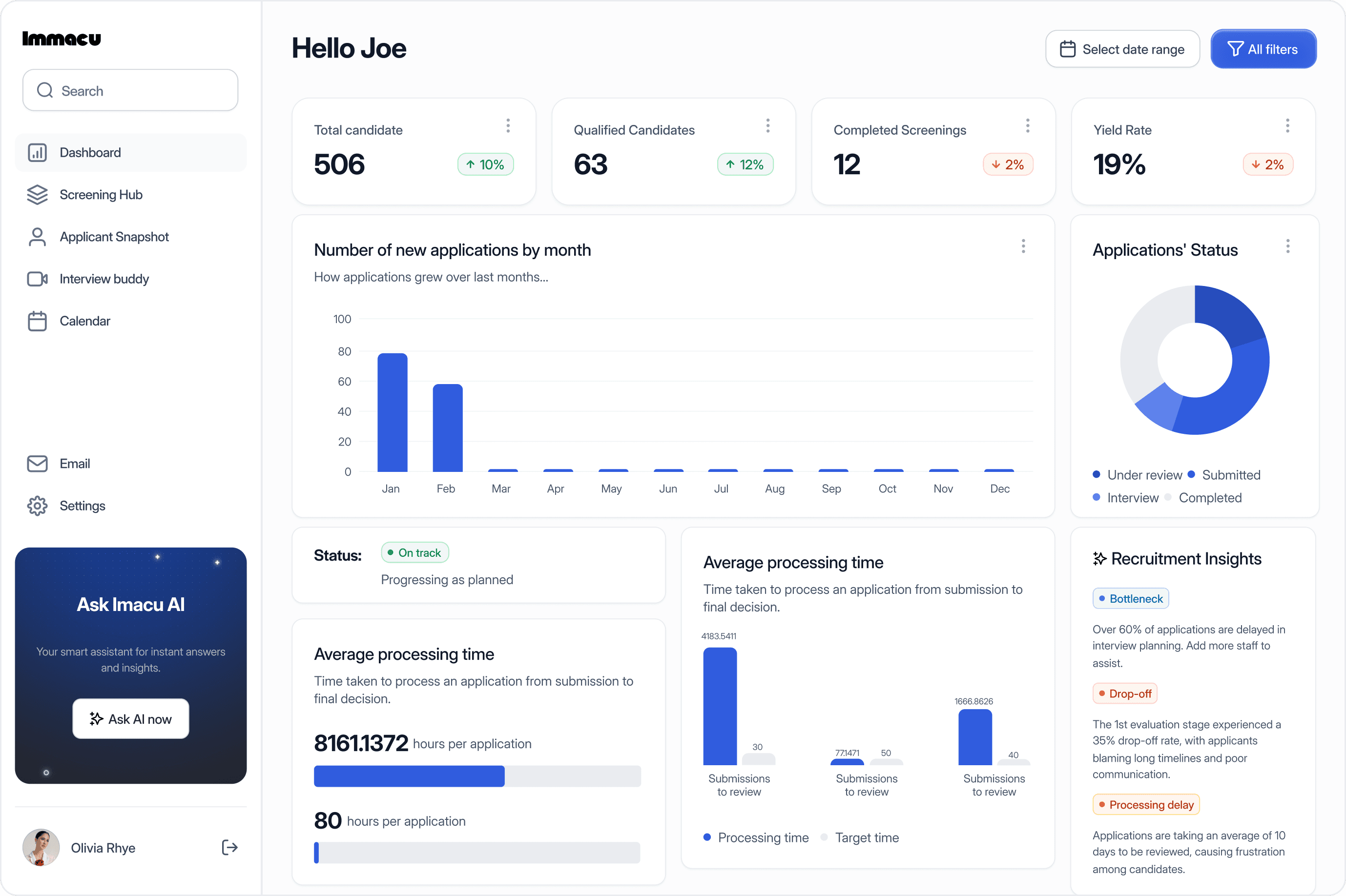Image resolution: width=1346 pixels, height=896 pixels.
Task: Click the Email envelope icon
Action: (x=37, y=464)
